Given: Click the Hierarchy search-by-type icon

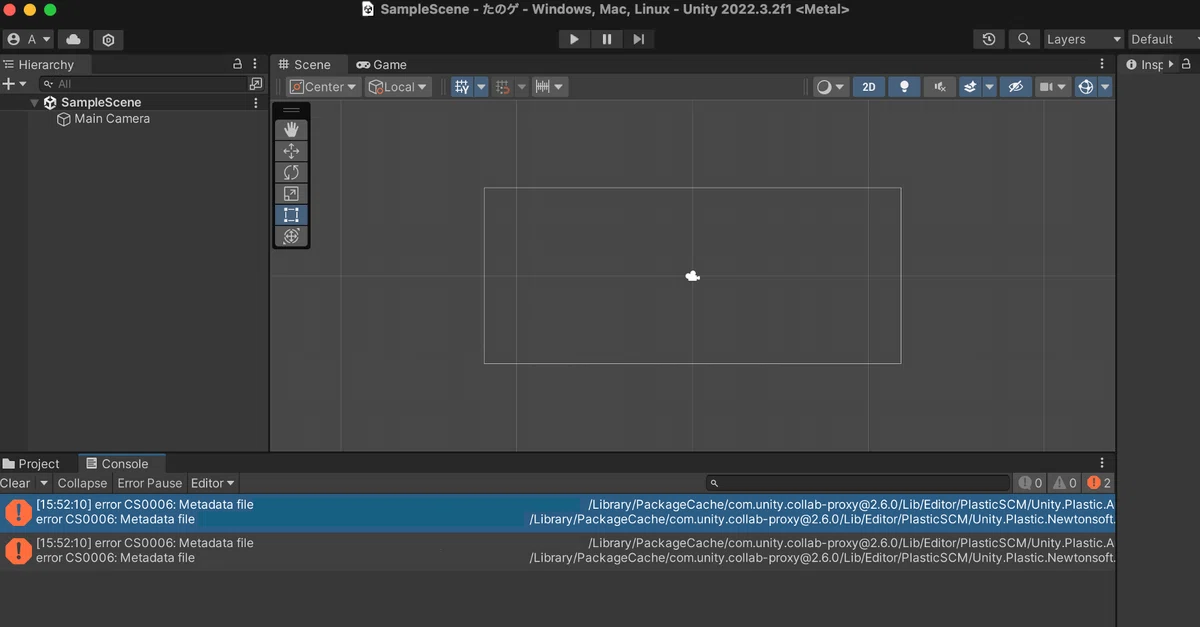Looking at the screenshot, I should point(256,84).
